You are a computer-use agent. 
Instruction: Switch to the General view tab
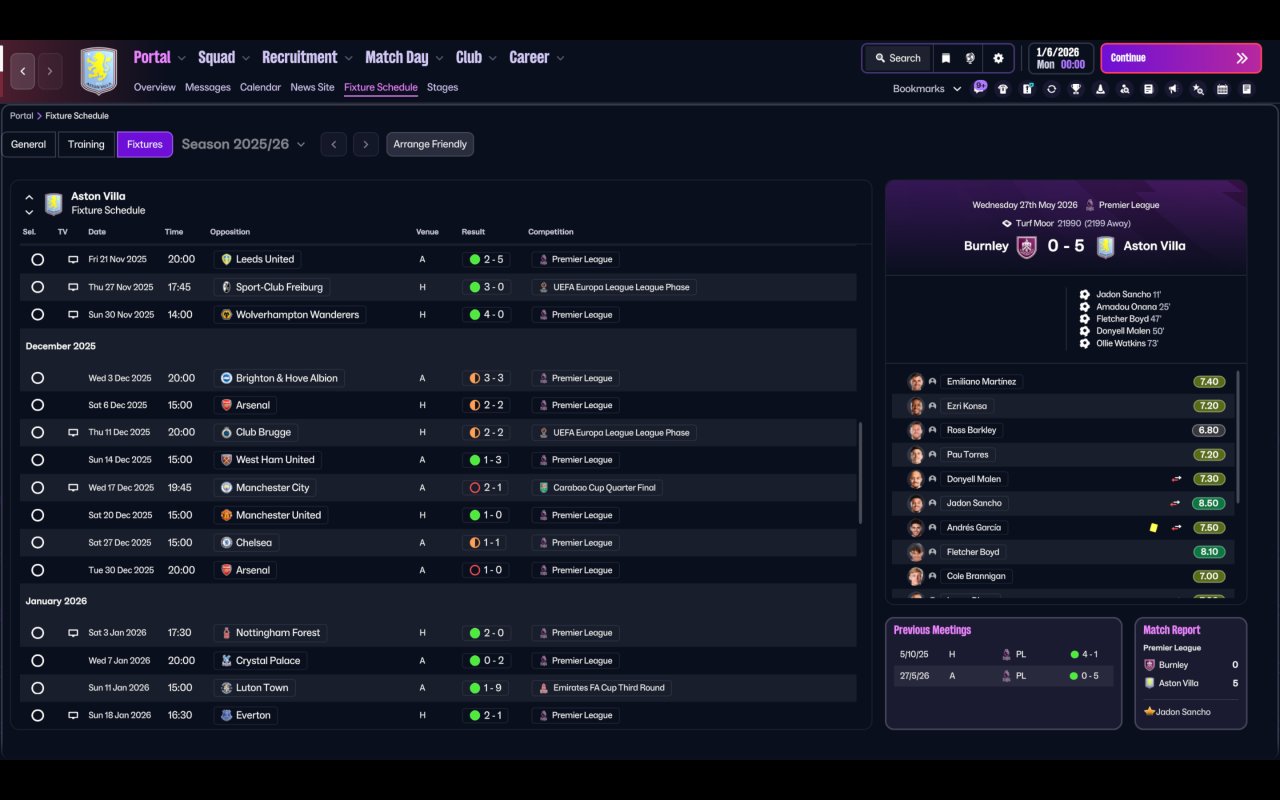point(28,144)
